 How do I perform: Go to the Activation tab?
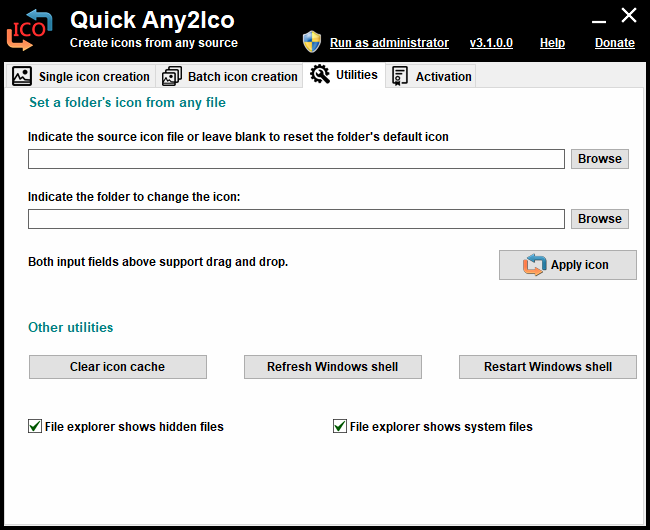pos(431,76)
